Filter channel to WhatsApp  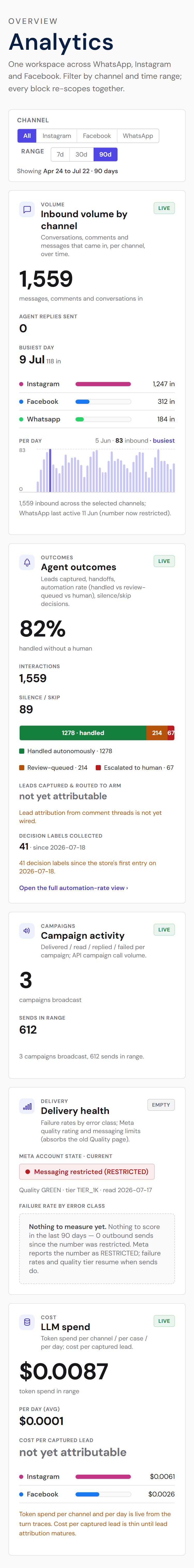pyautogui.click(x=138, y=136)
